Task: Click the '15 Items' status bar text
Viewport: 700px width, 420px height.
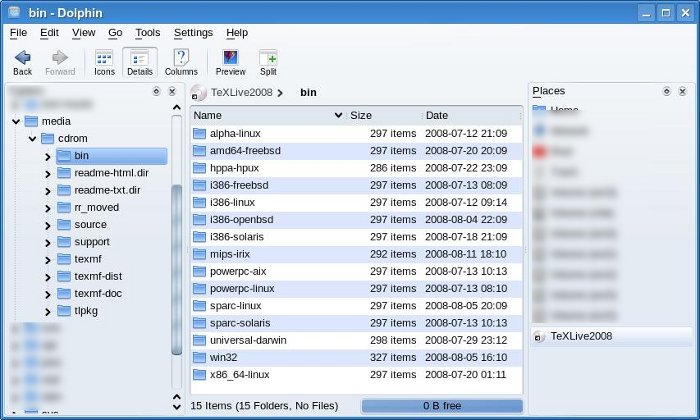Action: 264,406
